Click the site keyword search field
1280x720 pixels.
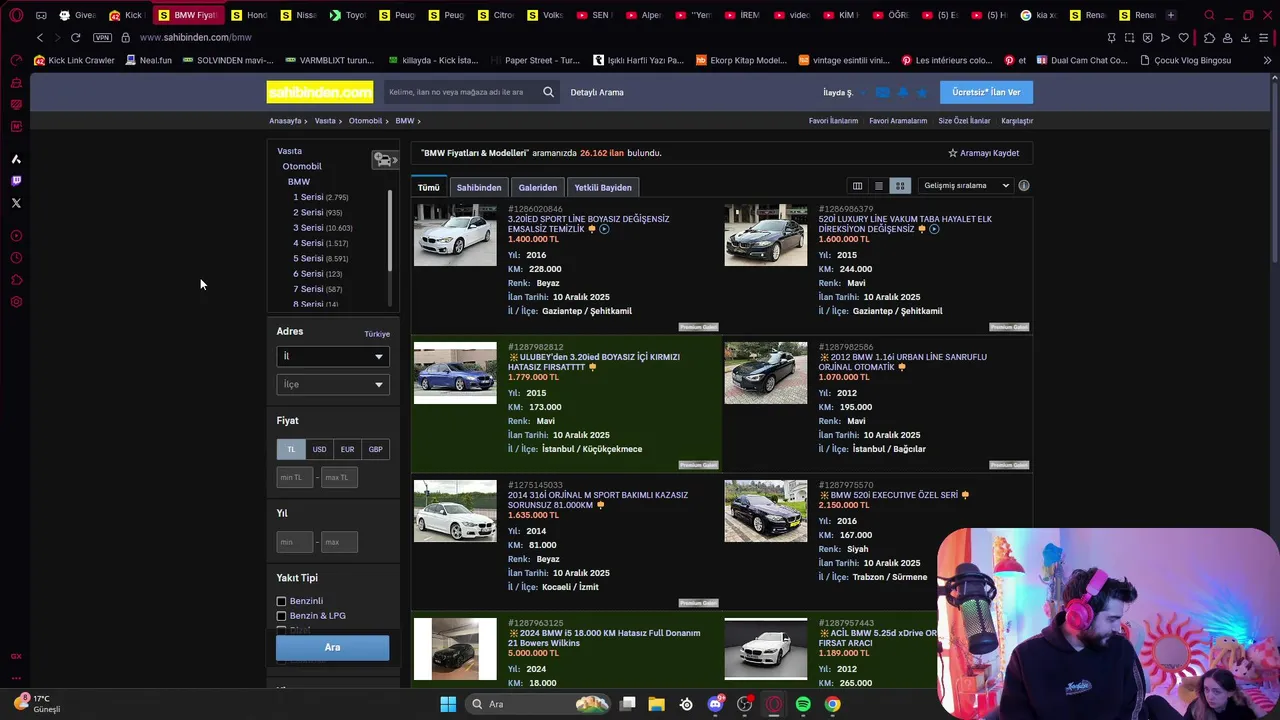460,92
